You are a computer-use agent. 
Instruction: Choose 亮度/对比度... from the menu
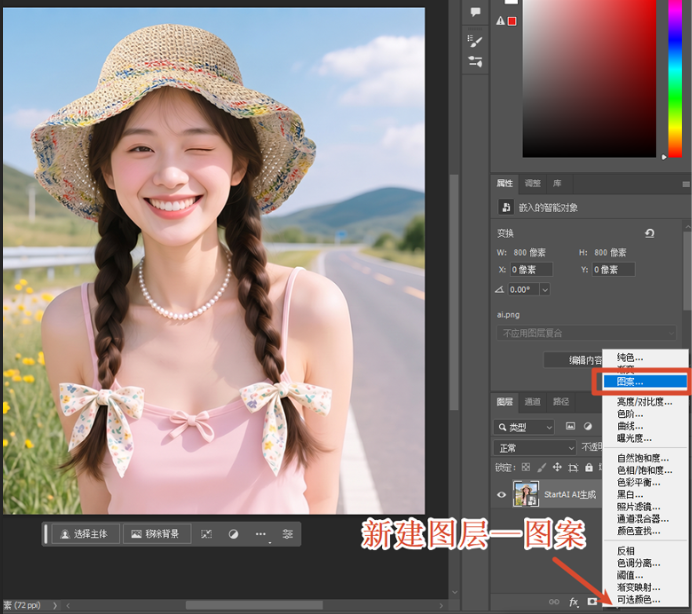click(x=645, y=402)
